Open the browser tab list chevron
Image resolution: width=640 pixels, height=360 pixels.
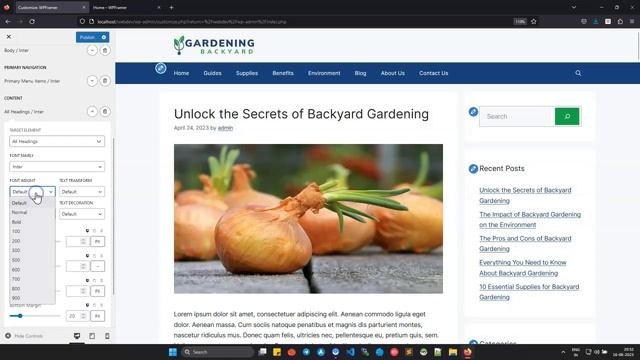[x=574, y=7]
